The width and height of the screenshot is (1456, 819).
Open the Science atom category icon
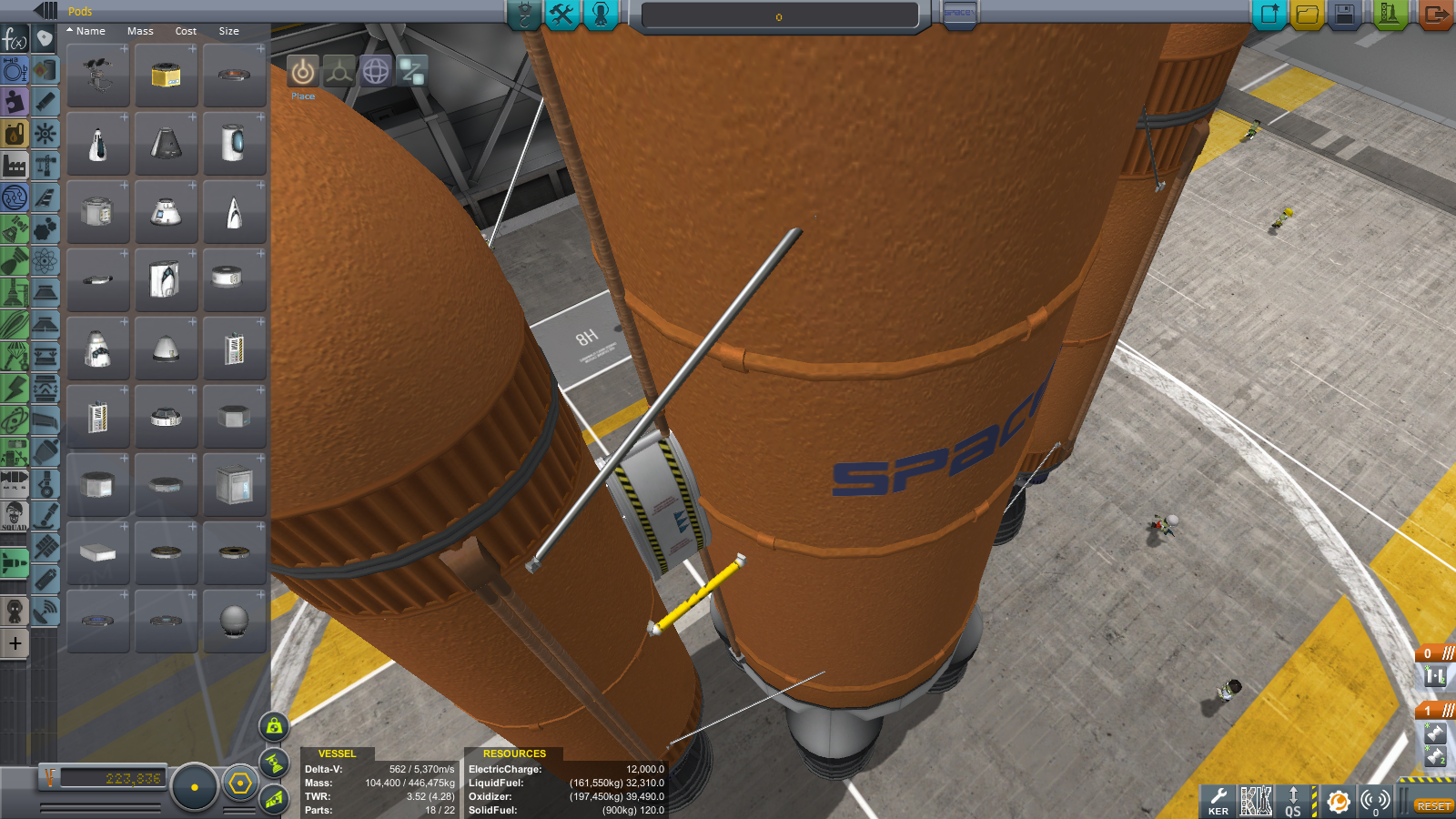pos(45,261)
